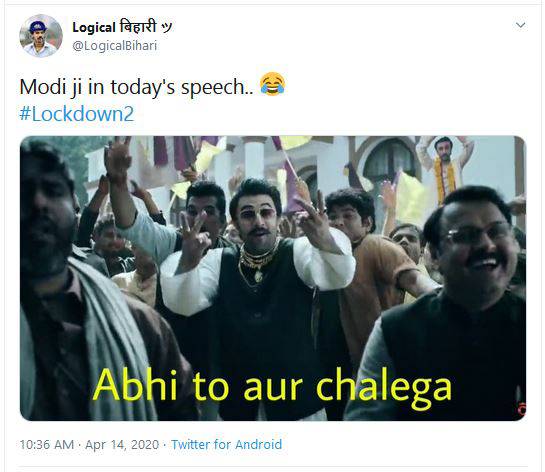Click the word 'Logical' in the name

94,28
